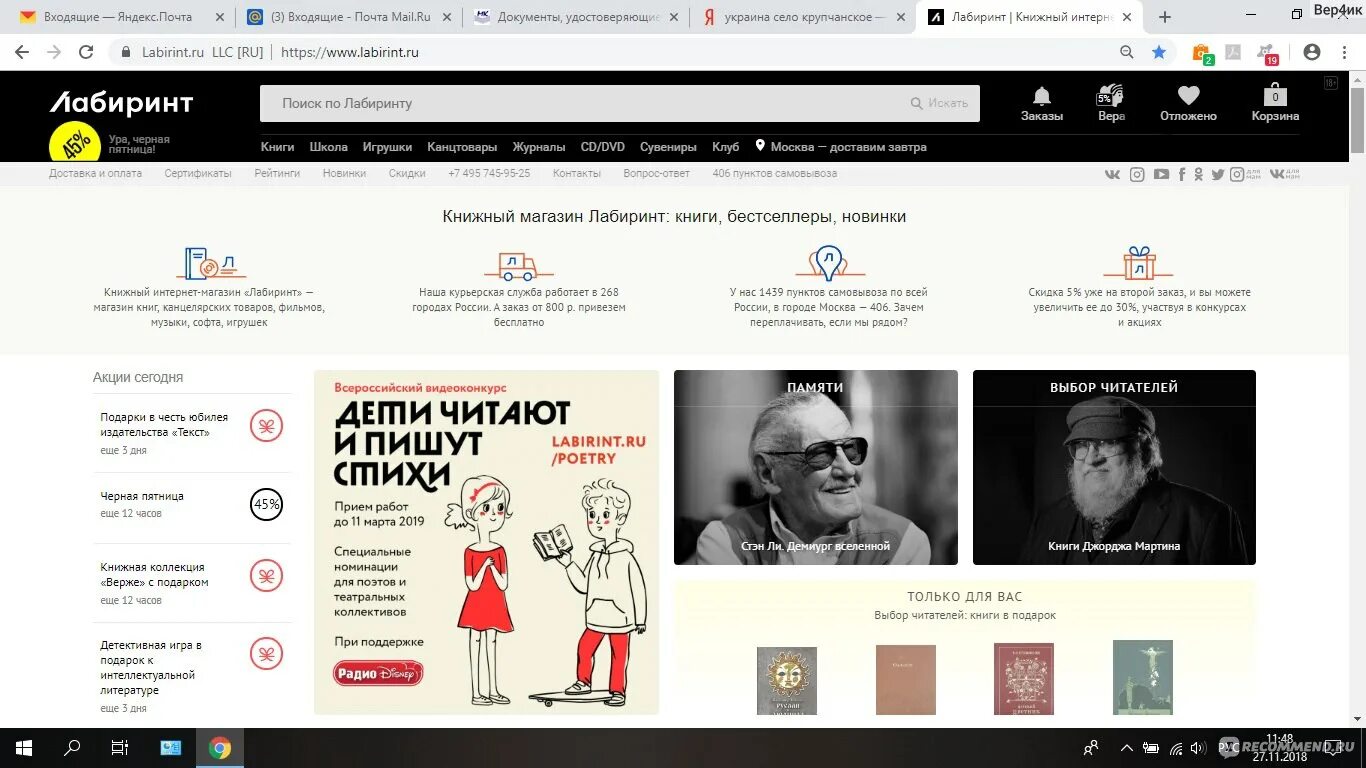The image size is (1366, 768).
Task: Open the CD/DVD menu
Action: point(602,147)
